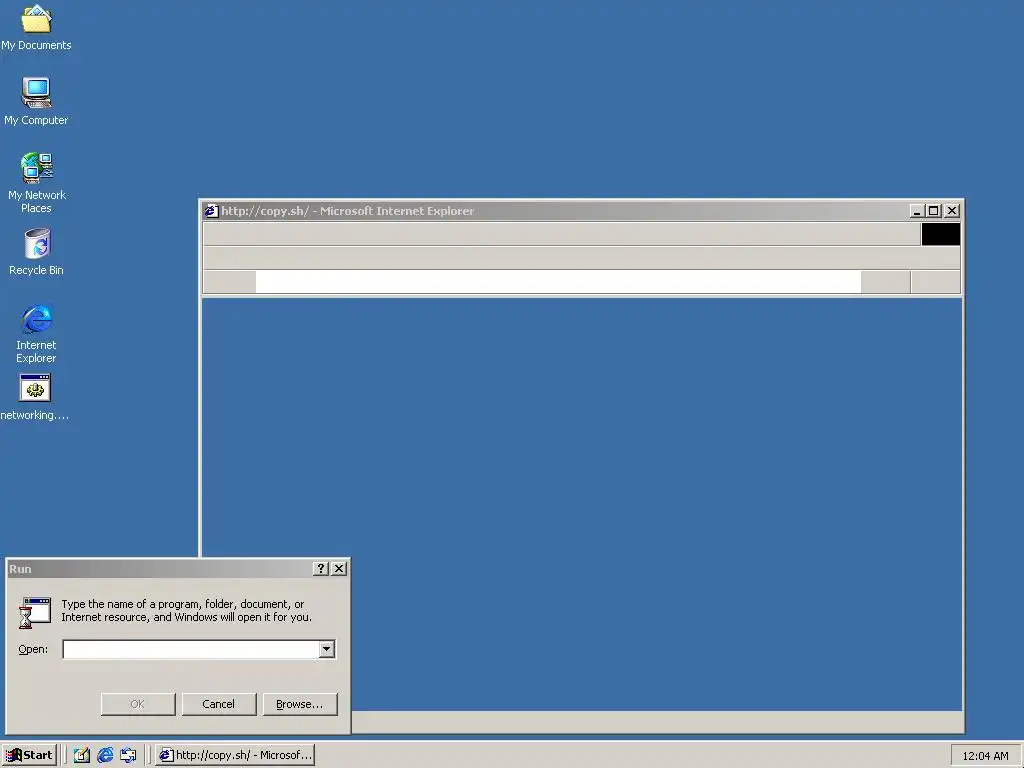1024x768 pixels.
Task: Click the help question mark in Run dialog
Action: coord(321,569)
